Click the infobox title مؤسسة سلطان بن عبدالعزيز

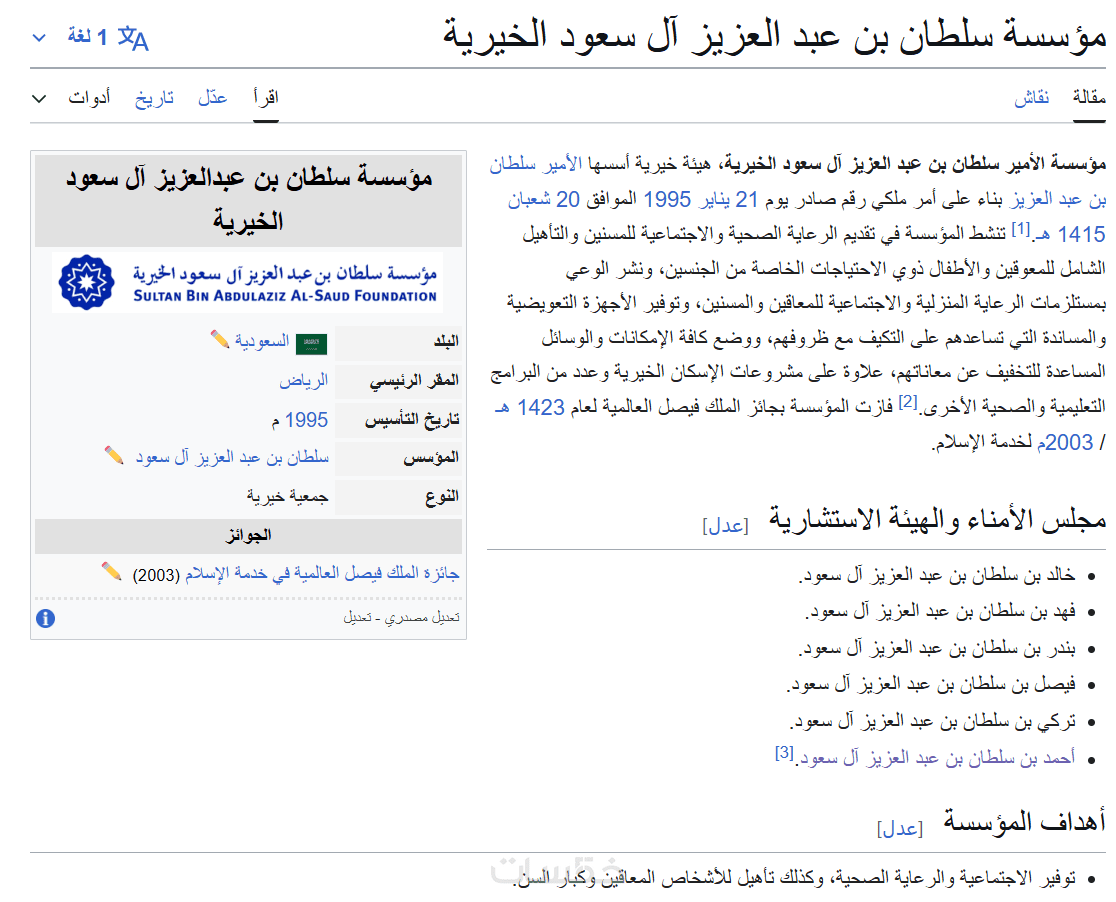tap(248, 200)
